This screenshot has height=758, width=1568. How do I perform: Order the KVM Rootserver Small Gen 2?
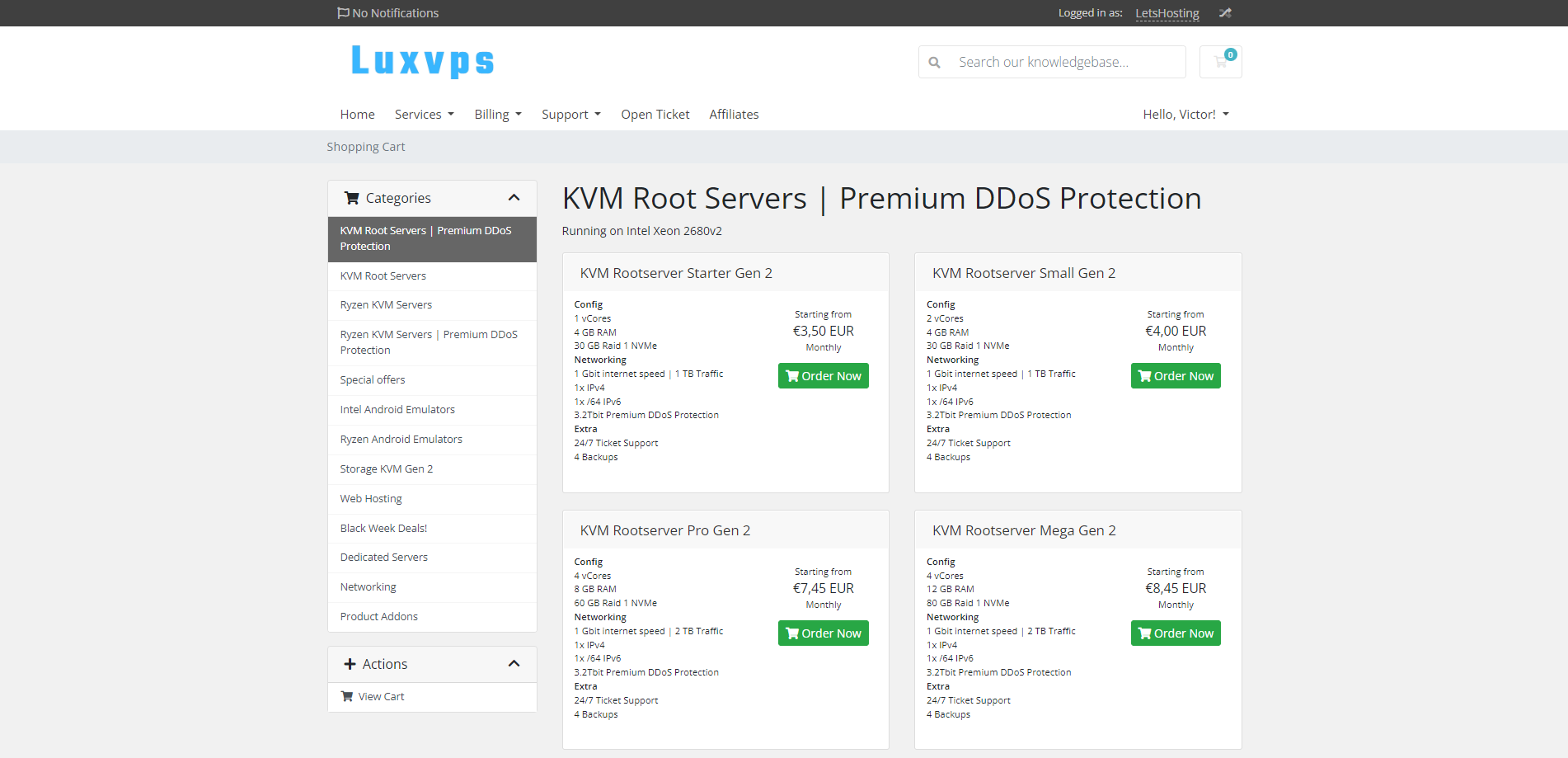coord(1176,376)
